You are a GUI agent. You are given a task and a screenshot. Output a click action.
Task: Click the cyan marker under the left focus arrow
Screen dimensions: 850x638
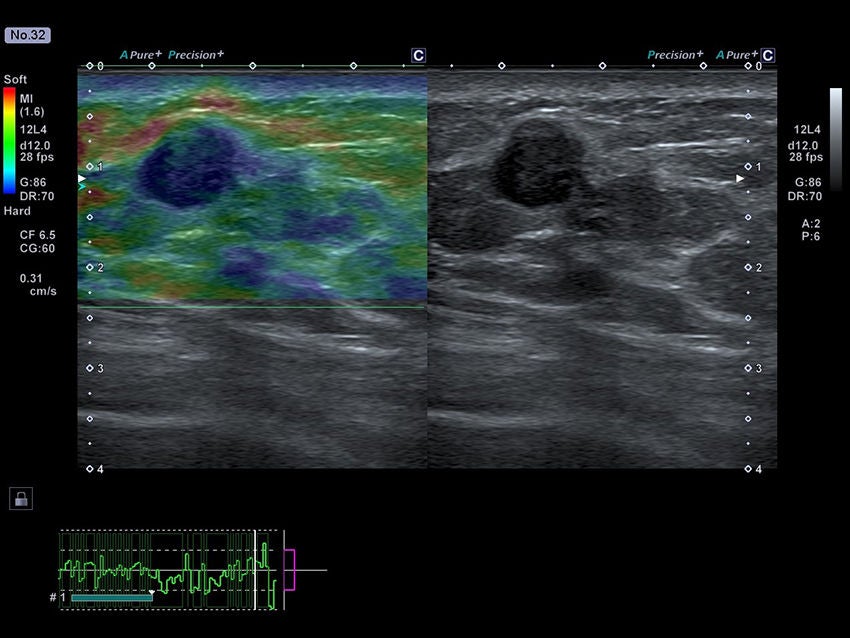point(82,187)
